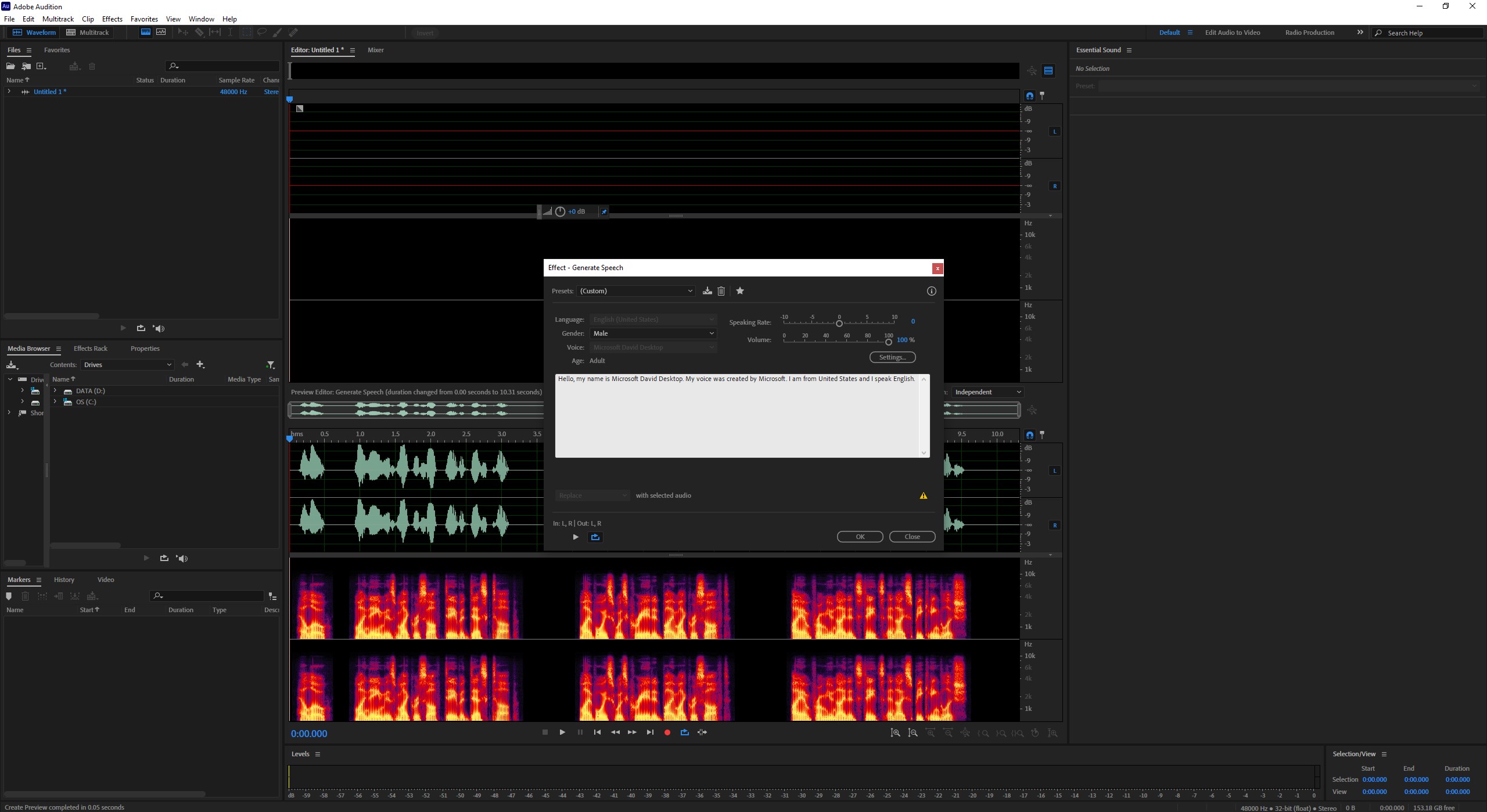This screenshot has height=812, width=1487.
Task: Click the add shortcut plus icon in Media Browser
Action: pos(200,364)
